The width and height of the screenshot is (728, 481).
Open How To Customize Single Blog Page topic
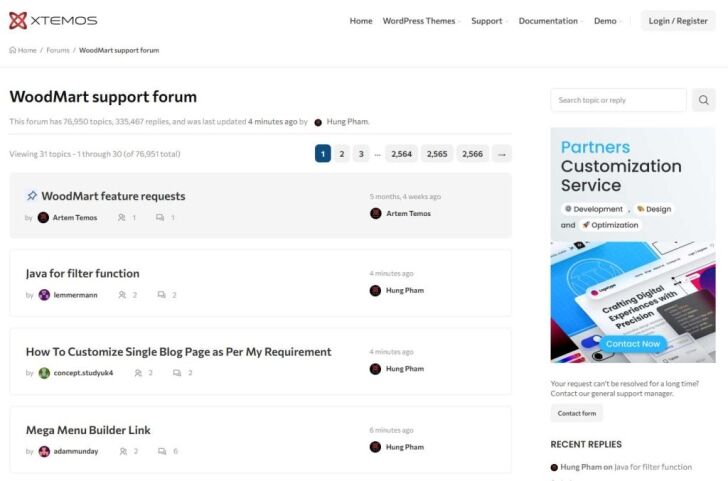point(179,352)
